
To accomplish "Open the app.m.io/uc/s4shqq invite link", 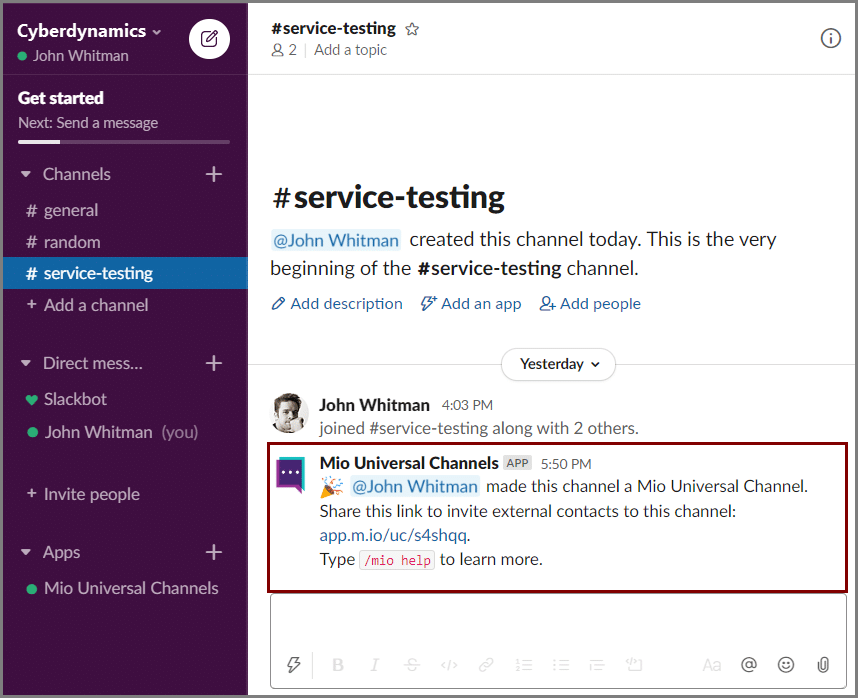I will 393,535.
